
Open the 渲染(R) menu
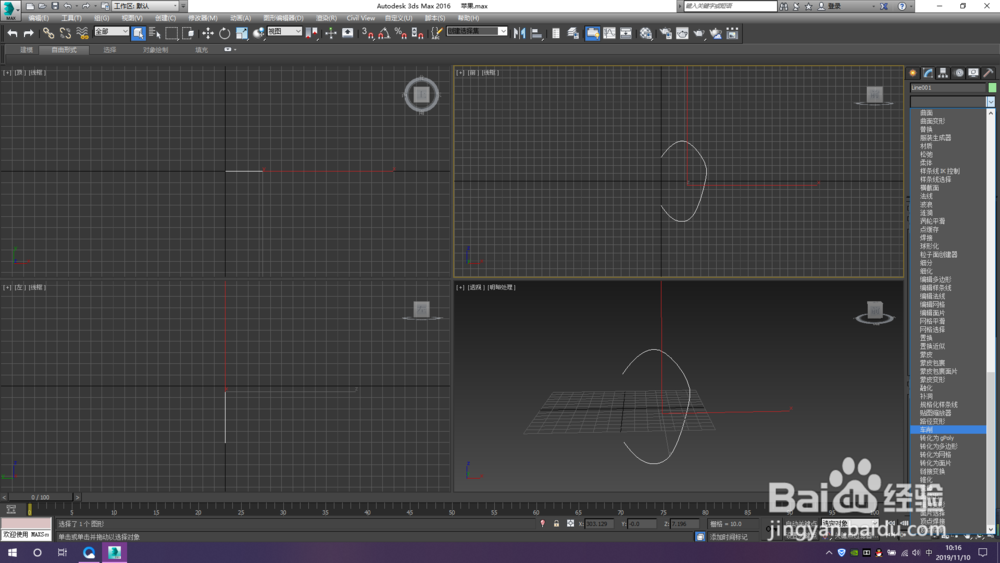tap(326, 18)
